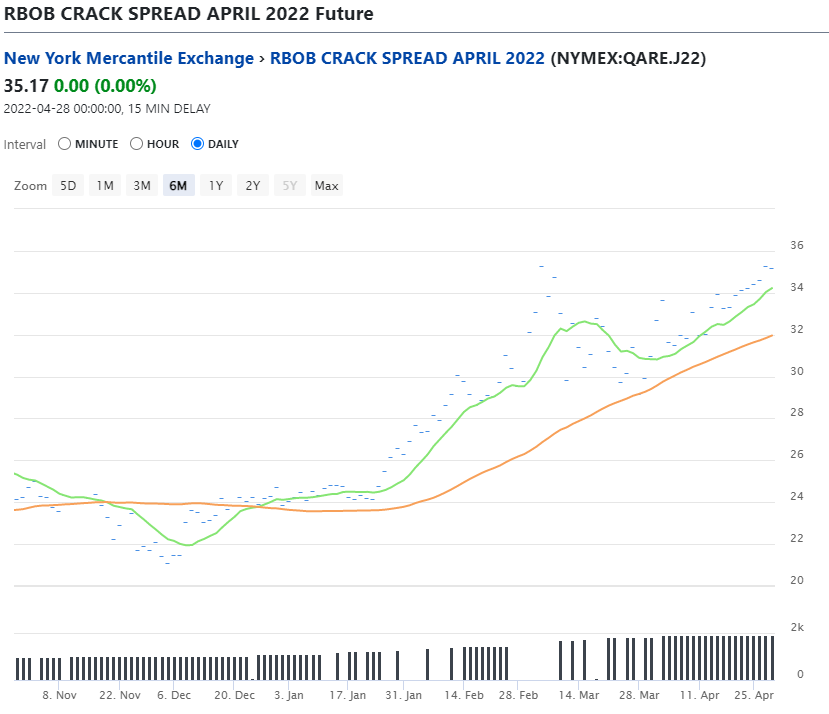
Task: Click the 14. Mar date axis label
Action: pos(579,695)
